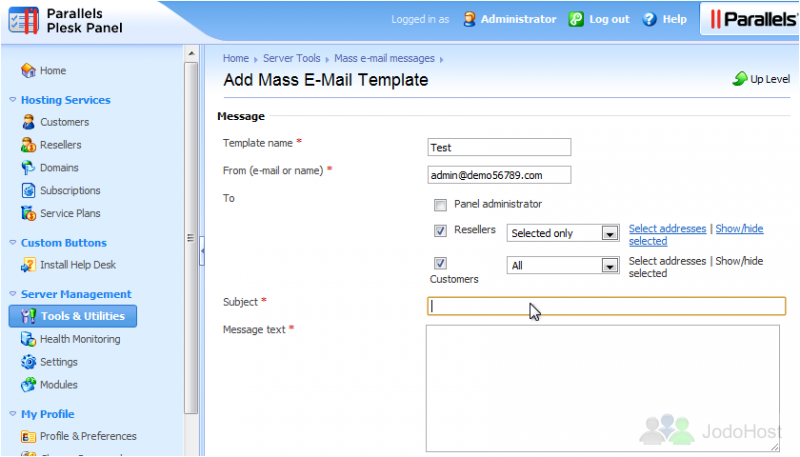
Task: Open Health Monitoring menu item
Action: point(80,339)
